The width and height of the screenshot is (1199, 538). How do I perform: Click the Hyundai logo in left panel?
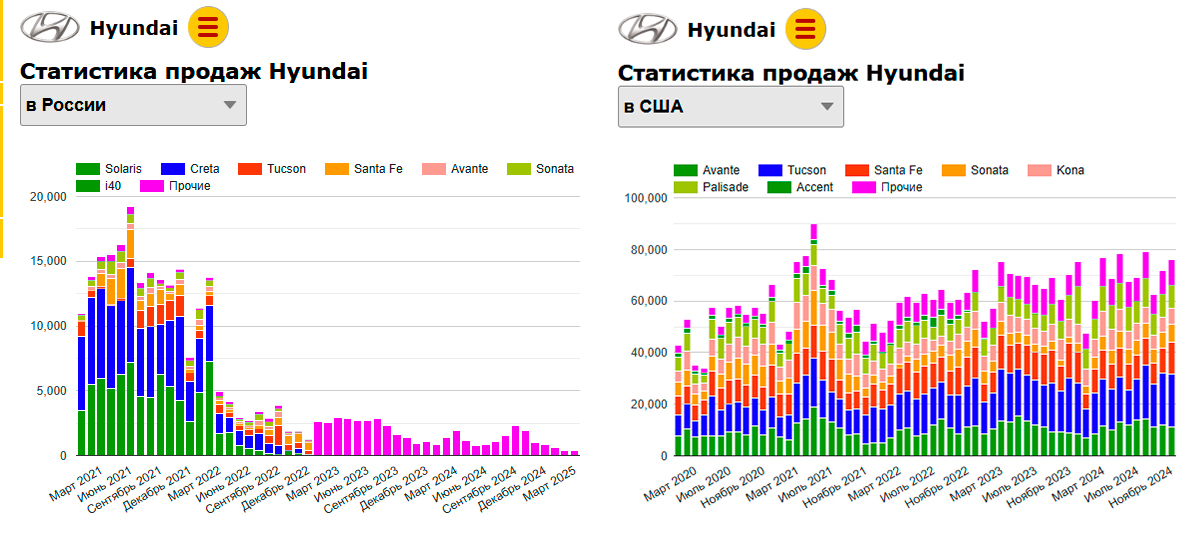[50, 28]
